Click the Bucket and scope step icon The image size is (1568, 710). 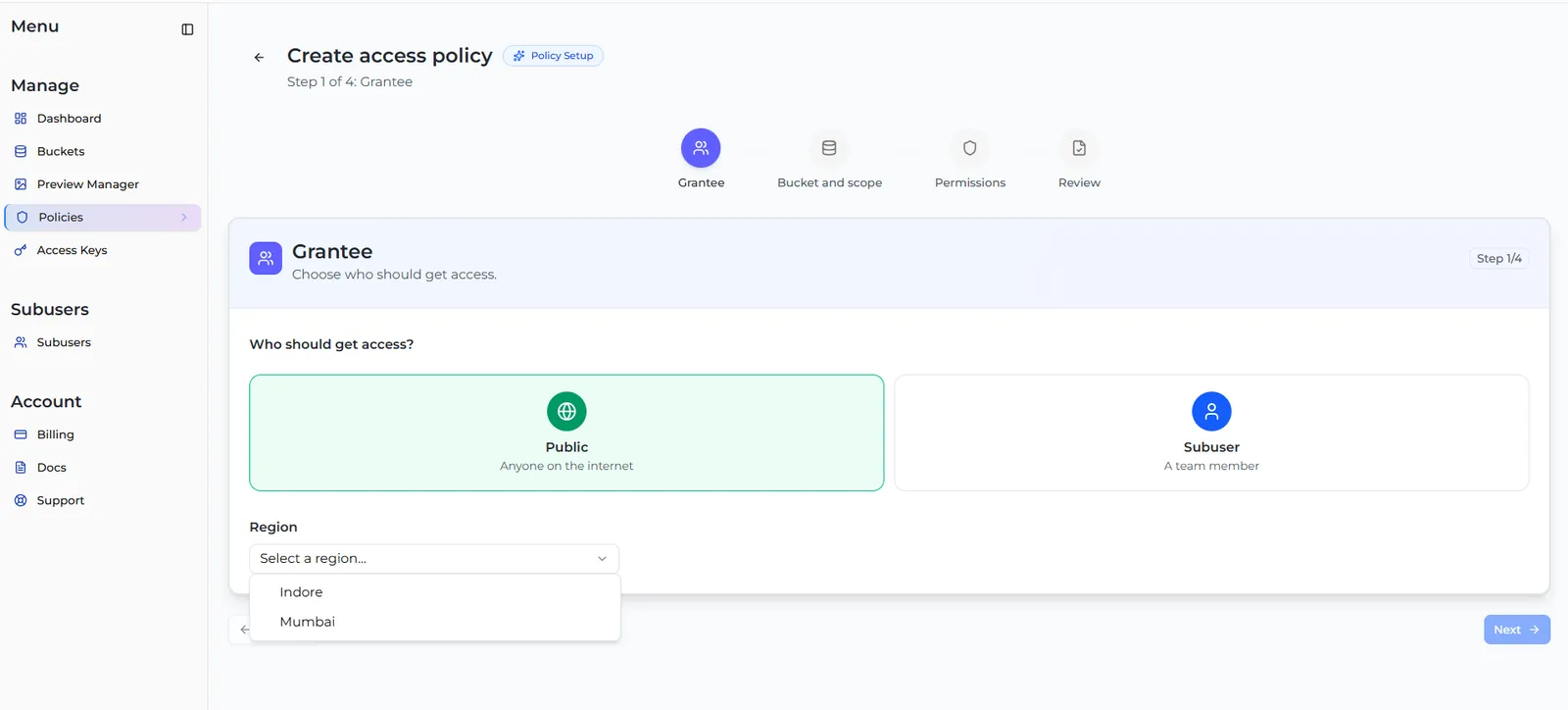click(829, 148)
